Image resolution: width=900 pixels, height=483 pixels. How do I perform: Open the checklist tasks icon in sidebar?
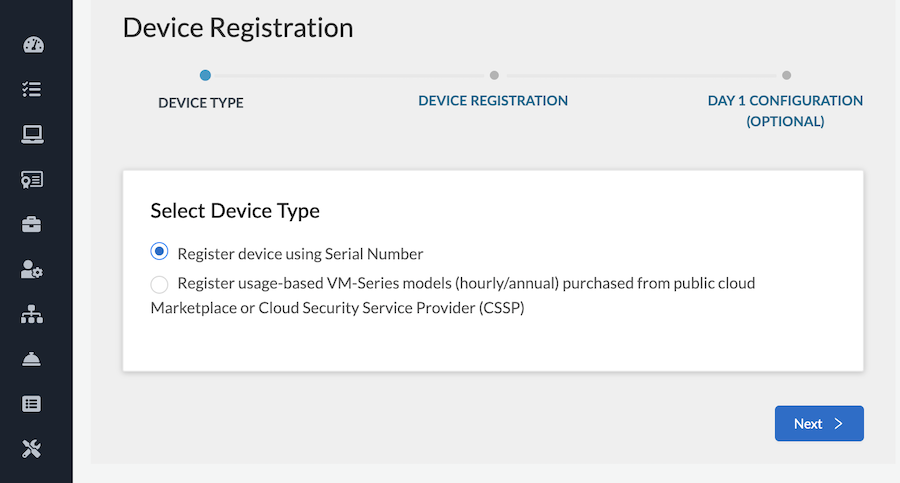click(32, 89)
